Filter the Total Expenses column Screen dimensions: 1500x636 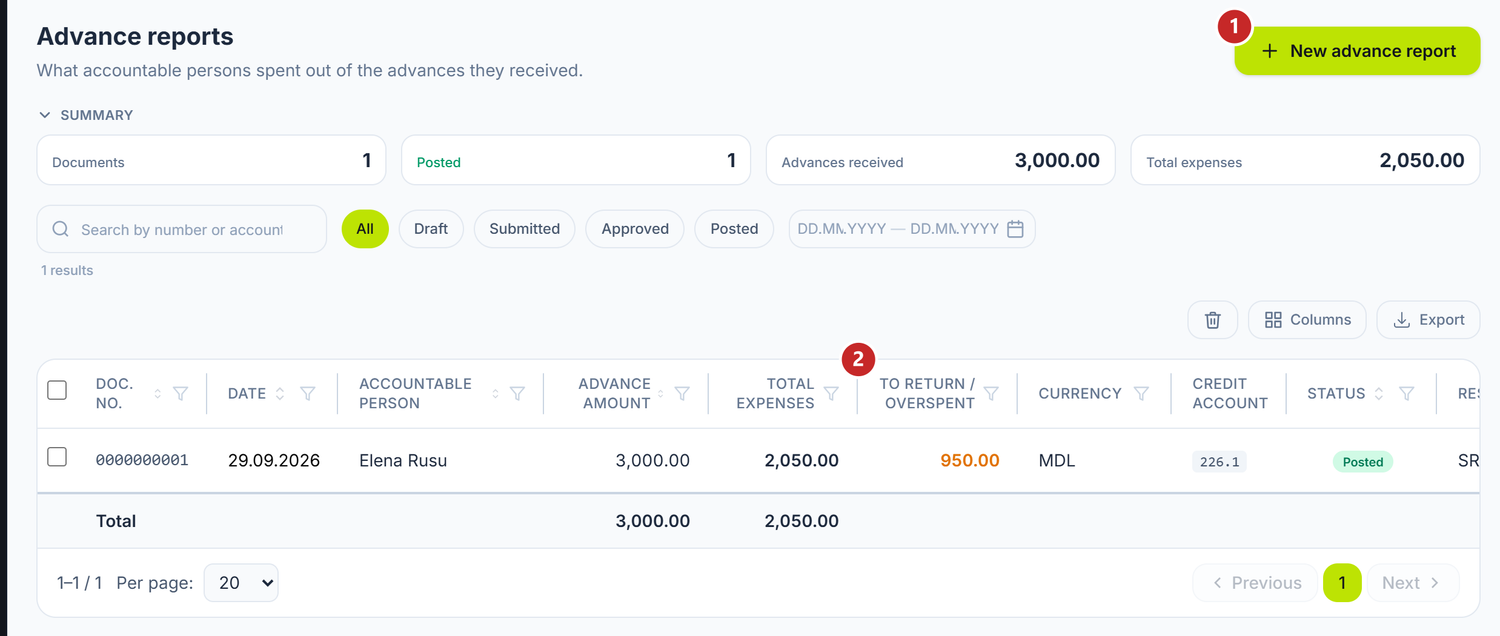coord(831,394)
